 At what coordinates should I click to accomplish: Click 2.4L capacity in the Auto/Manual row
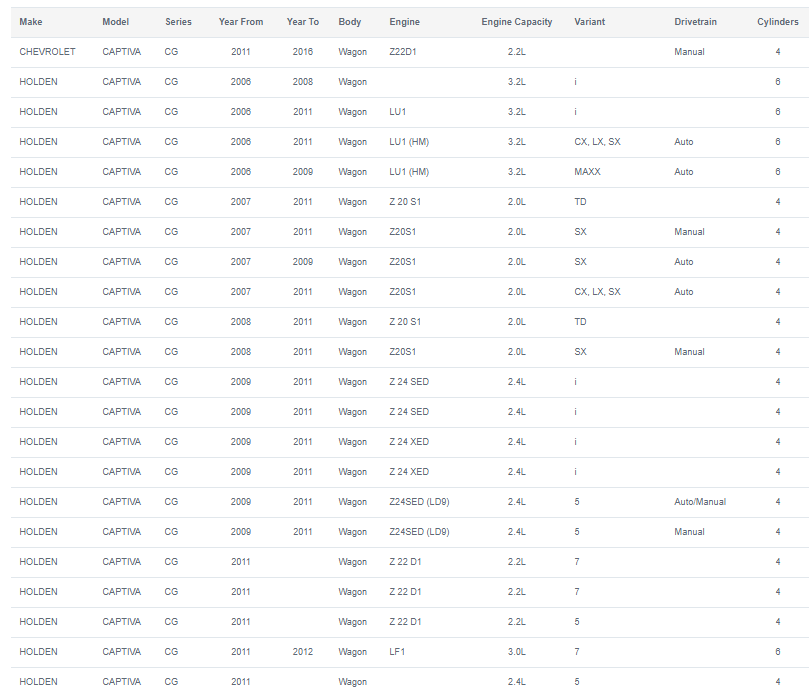(x=516, y=501)
